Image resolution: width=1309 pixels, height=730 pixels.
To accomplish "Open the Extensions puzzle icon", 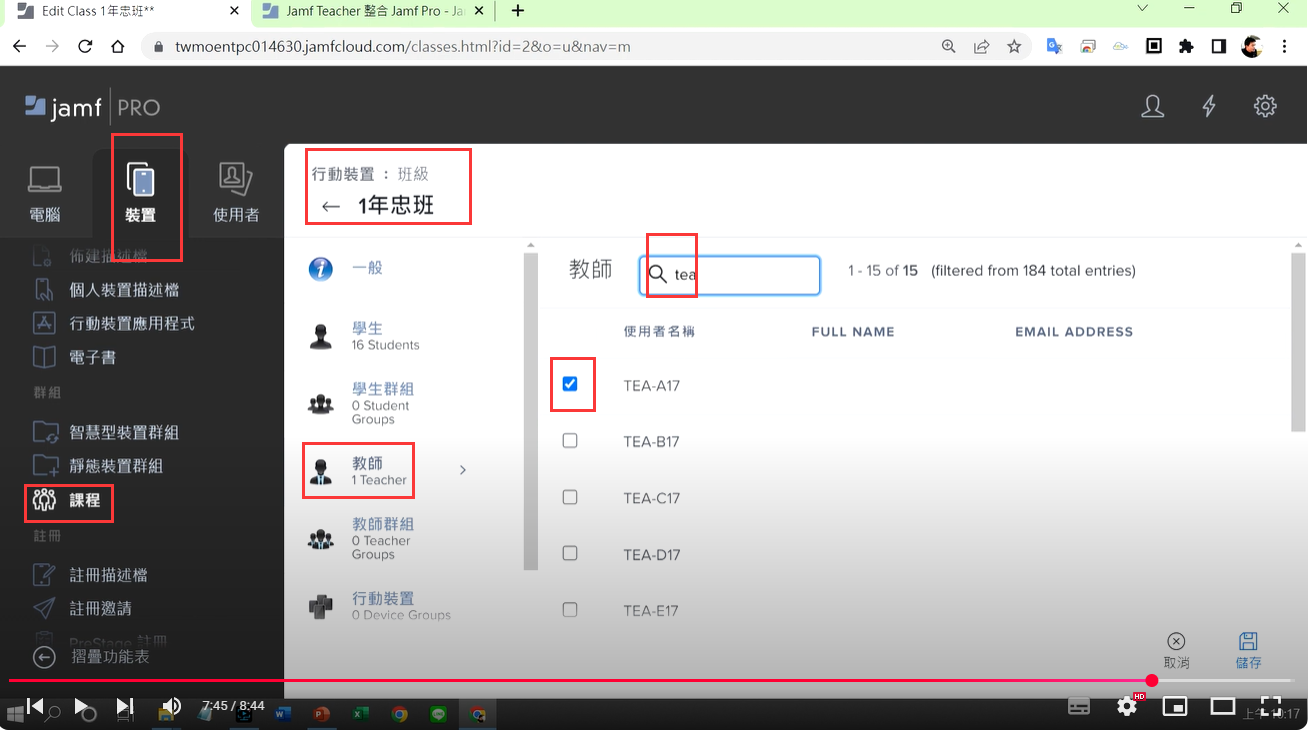I will point(1186,46).
